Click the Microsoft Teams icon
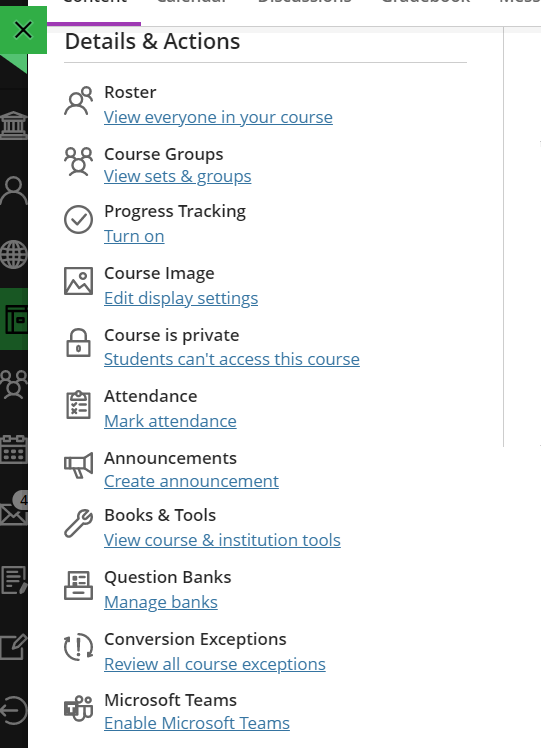 [78, 708]
